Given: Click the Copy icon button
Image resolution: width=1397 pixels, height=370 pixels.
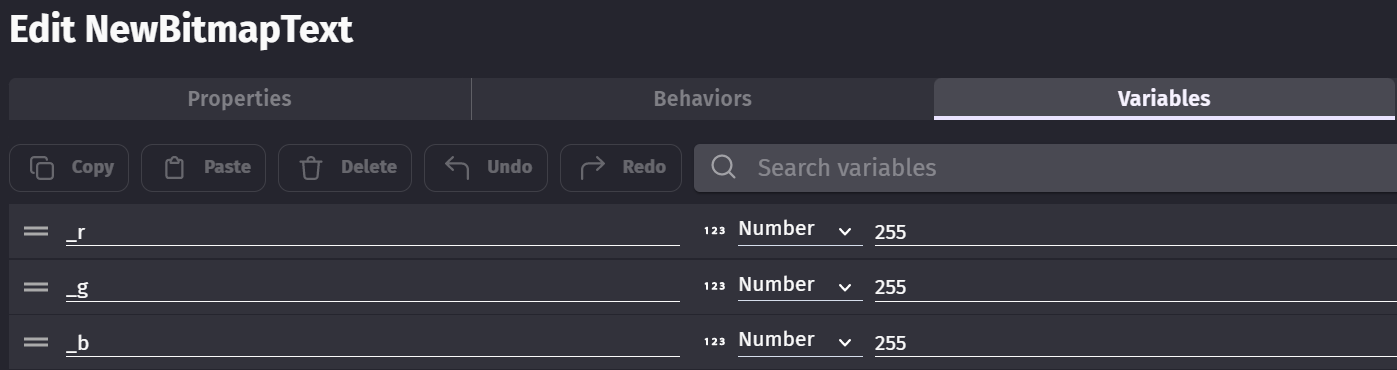Looking at the screenshot, I should pos(69,168).
